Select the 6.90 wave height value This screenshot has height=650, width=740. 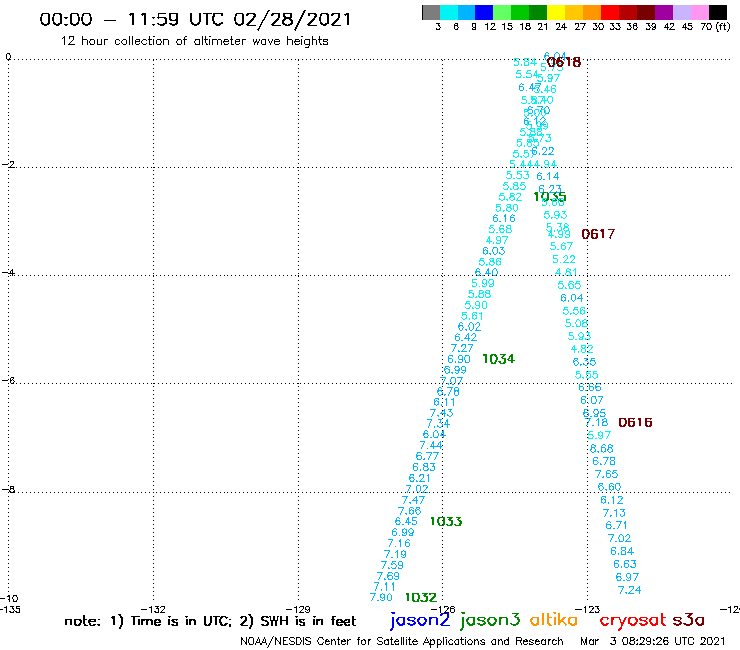(x=459, y=359)
